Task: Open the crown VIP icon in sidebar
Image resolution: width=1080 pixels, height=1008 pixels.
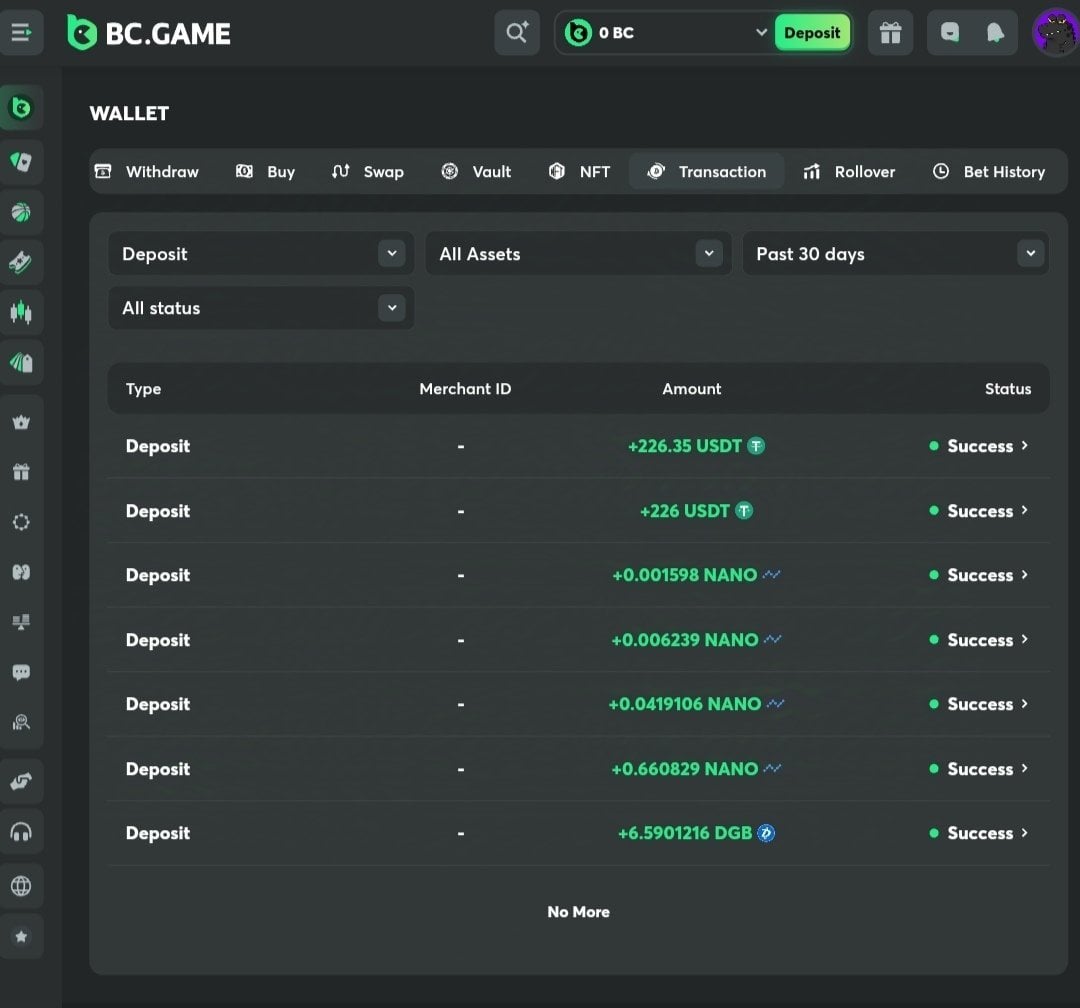Action: tap(21, 422)
